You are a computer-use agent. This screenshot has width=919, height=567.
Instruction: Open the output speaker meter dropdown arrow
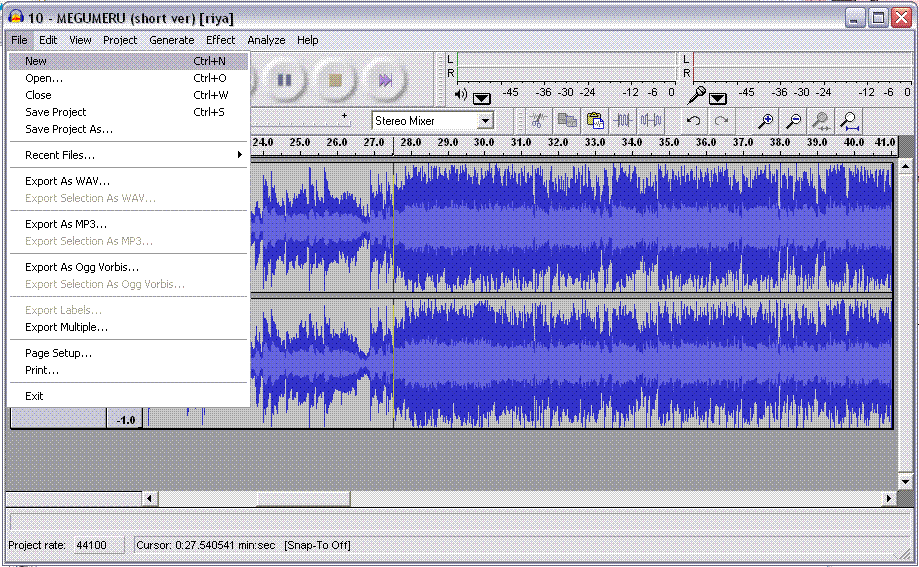click(482, 98)
